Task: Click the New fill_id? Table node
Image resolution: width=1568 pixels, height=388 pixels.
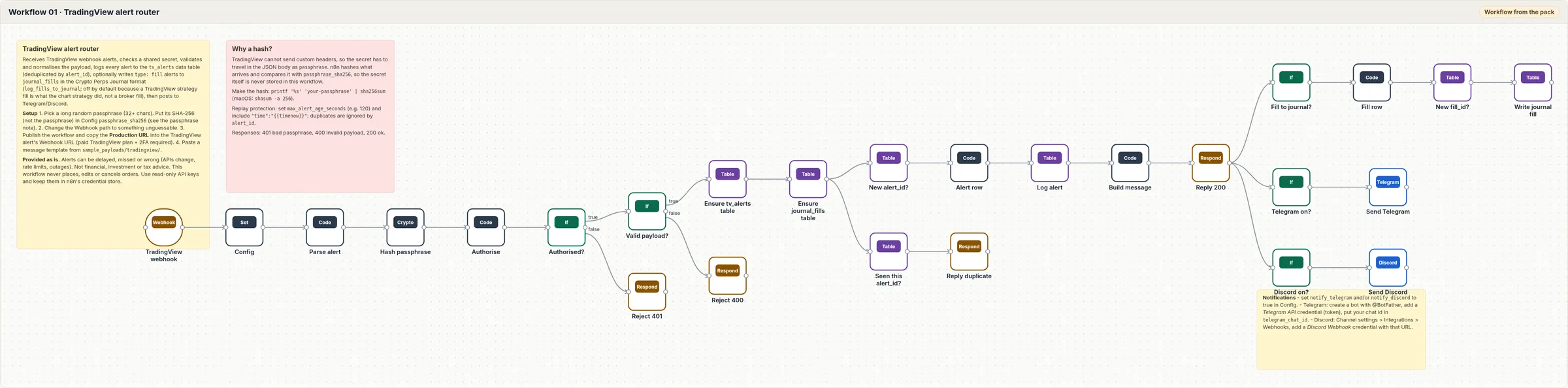Action: tap(1452, 82)
